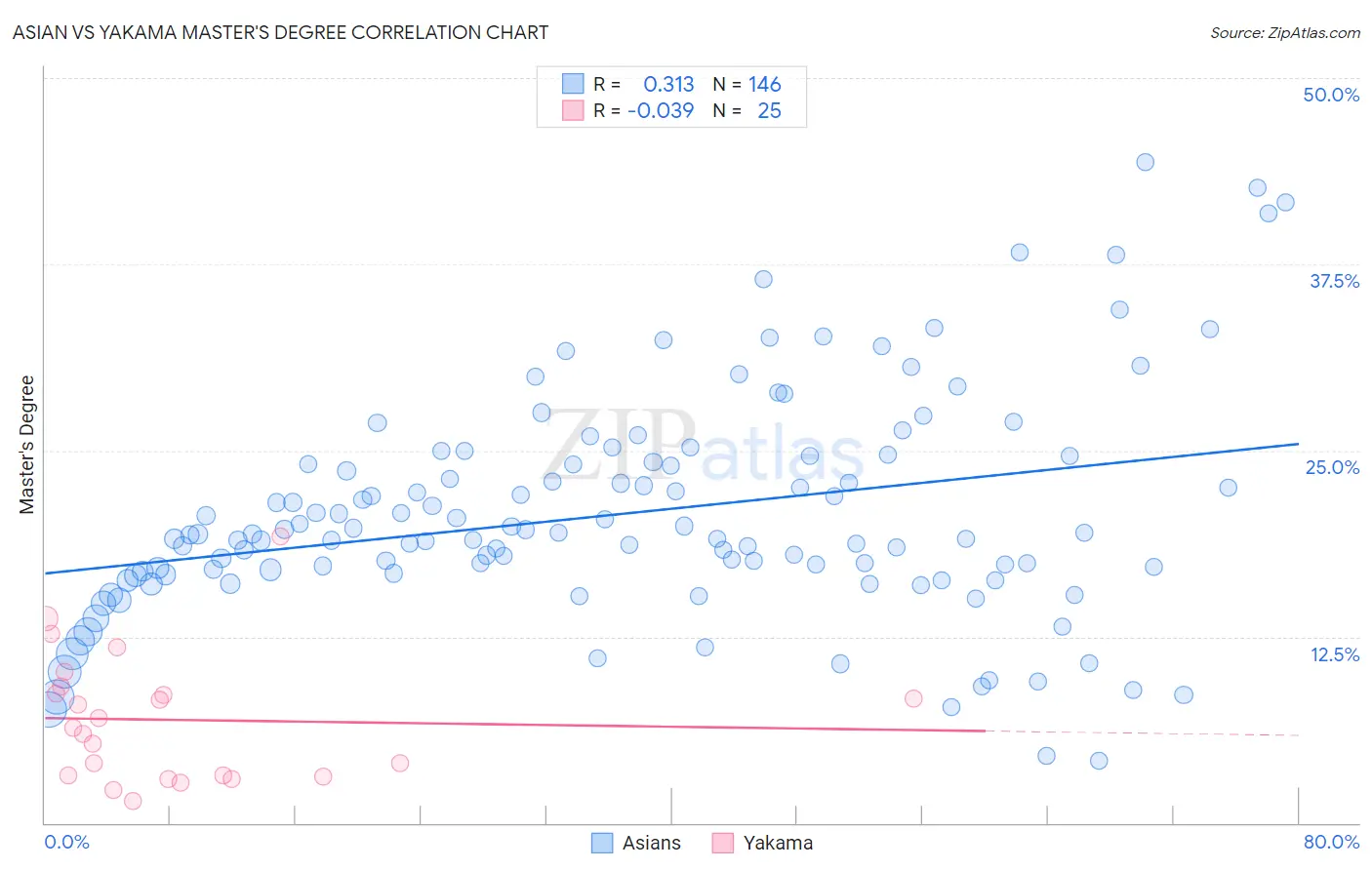The height and width of the screenshot is (870, 1372).
Task: Click the pink swatch in the R = -0.039 row
Action: (x=573, y=110)
